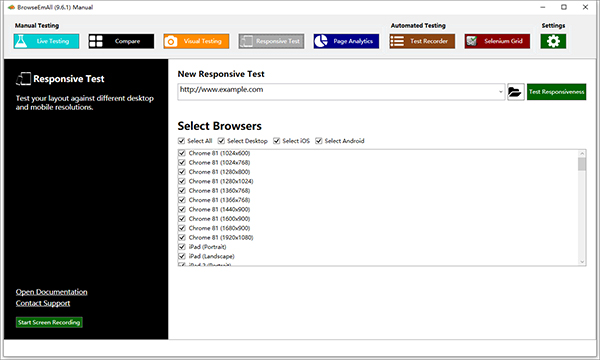
Task: Maximize the BrowseEmAll window
Action: (564, 7)
